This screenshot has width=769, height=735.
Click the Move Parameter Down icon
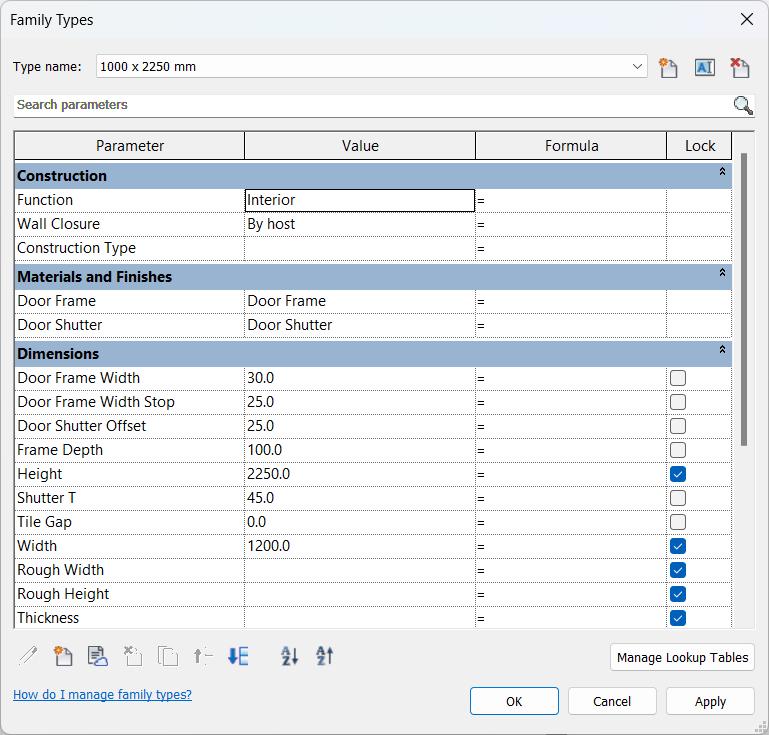[238, 656]
